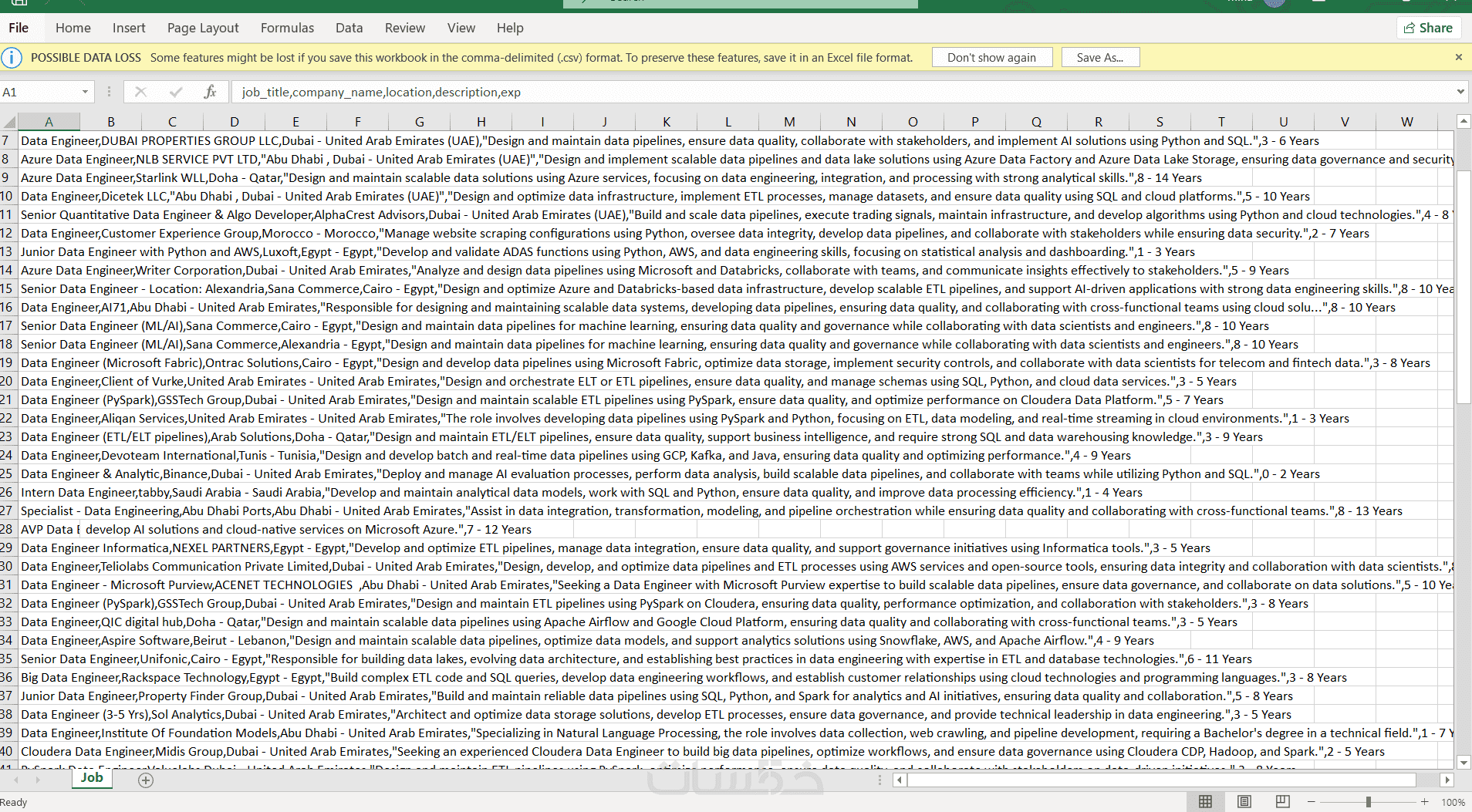Image resolution: width=1472 pixels, height=812 pixels.
Task: Click into the formula bar text
Action: (x=841, y=92)
